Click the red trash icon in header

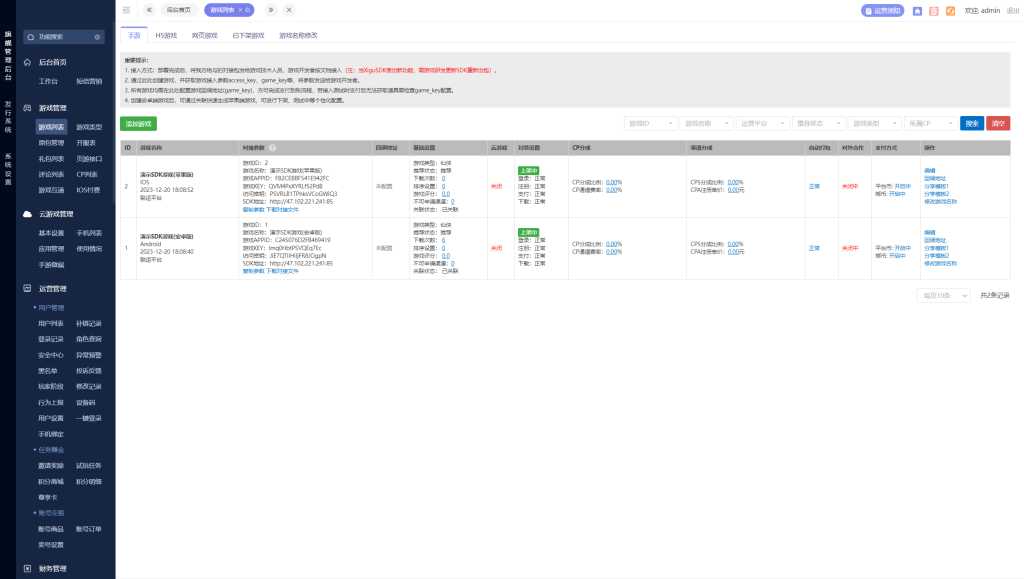(x=933, y=11)
